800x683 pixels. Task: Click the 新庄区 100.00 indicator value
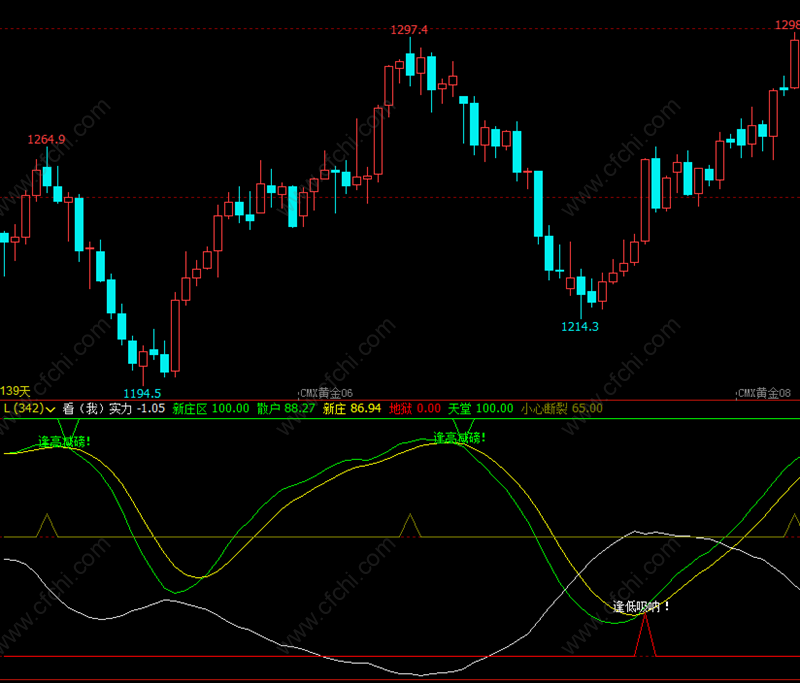coord(211,409)
